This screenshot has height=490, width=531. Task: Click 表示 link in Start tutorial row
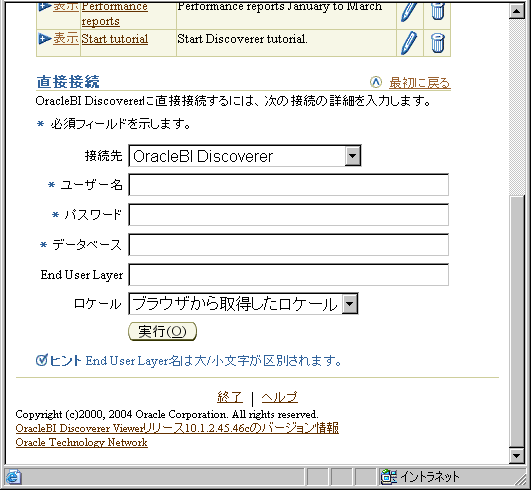point(66,39)
